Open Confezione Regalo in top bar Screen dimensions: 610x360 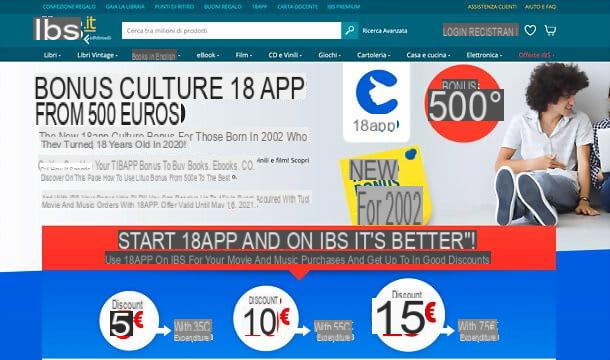click(69, 7)
